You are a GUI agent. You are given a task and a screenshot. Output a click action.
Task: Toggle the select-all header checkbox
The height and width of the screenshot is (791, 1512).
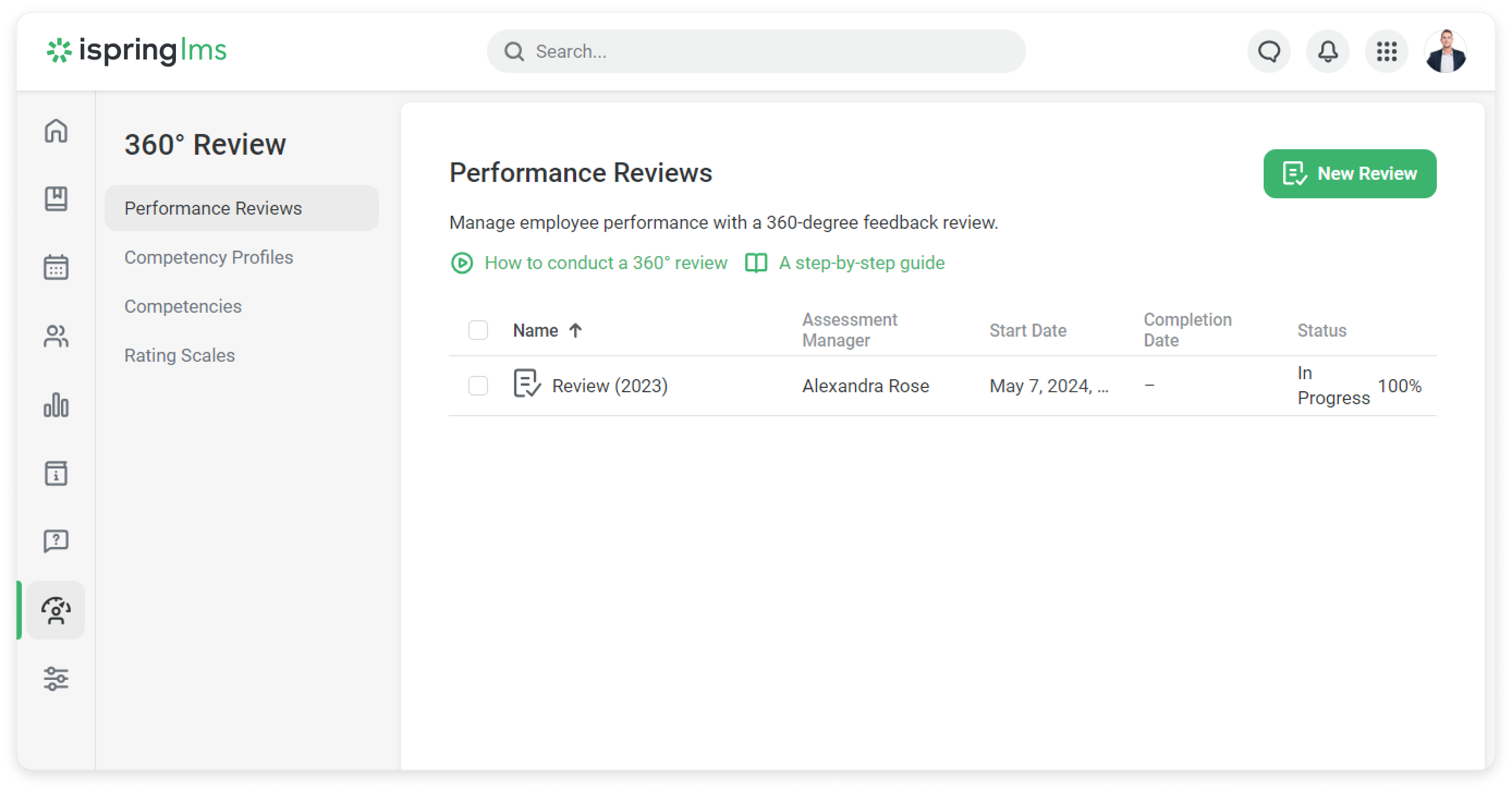(478, 330)
